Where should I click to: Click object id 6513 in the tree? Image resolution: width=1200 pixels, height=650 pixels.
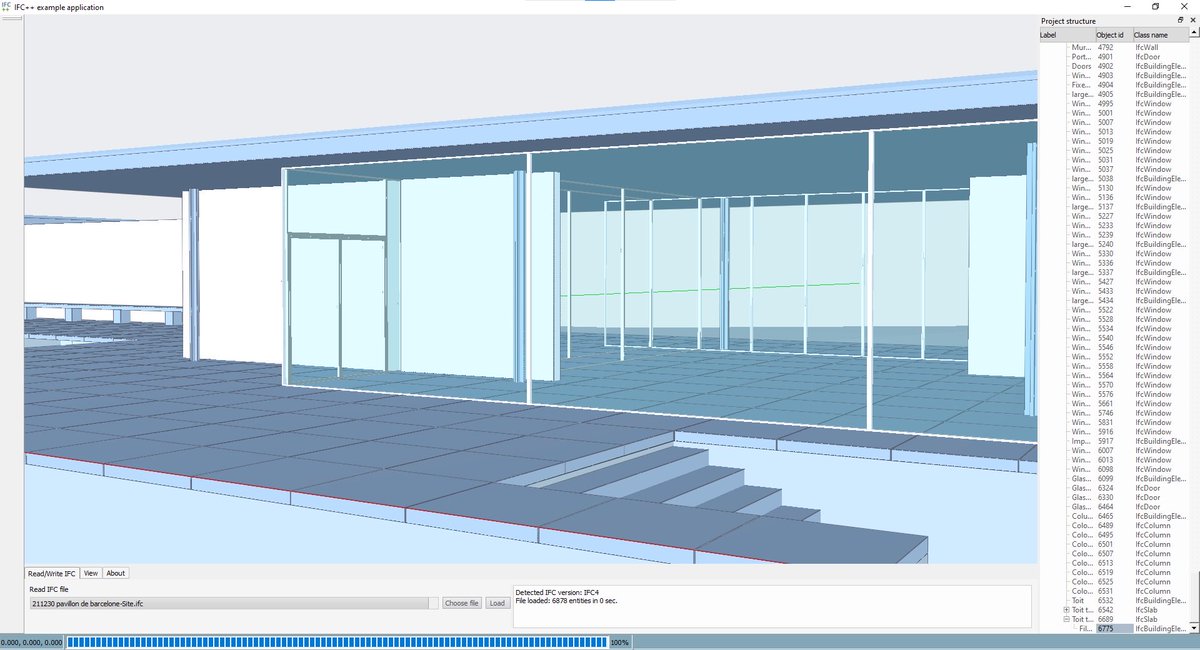pyautogui.click(x=1105, y=563)
